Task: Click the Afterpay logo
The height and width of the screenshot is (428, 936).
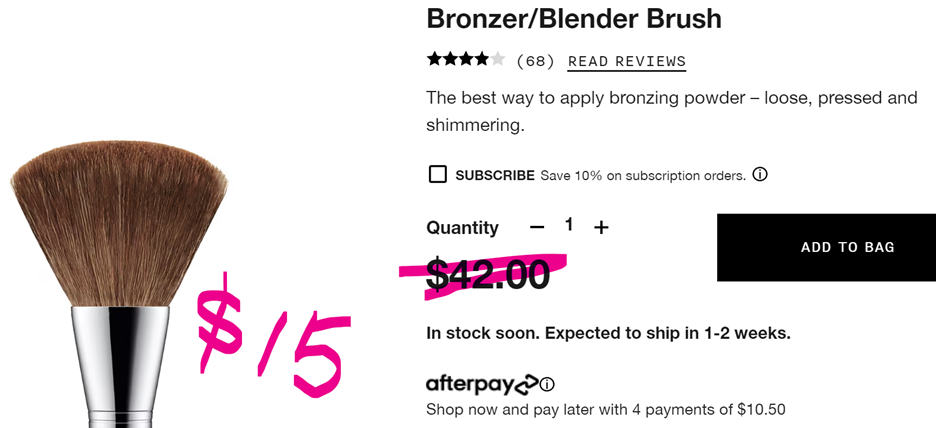Action: pyautogui.click(x=482, y=384)
